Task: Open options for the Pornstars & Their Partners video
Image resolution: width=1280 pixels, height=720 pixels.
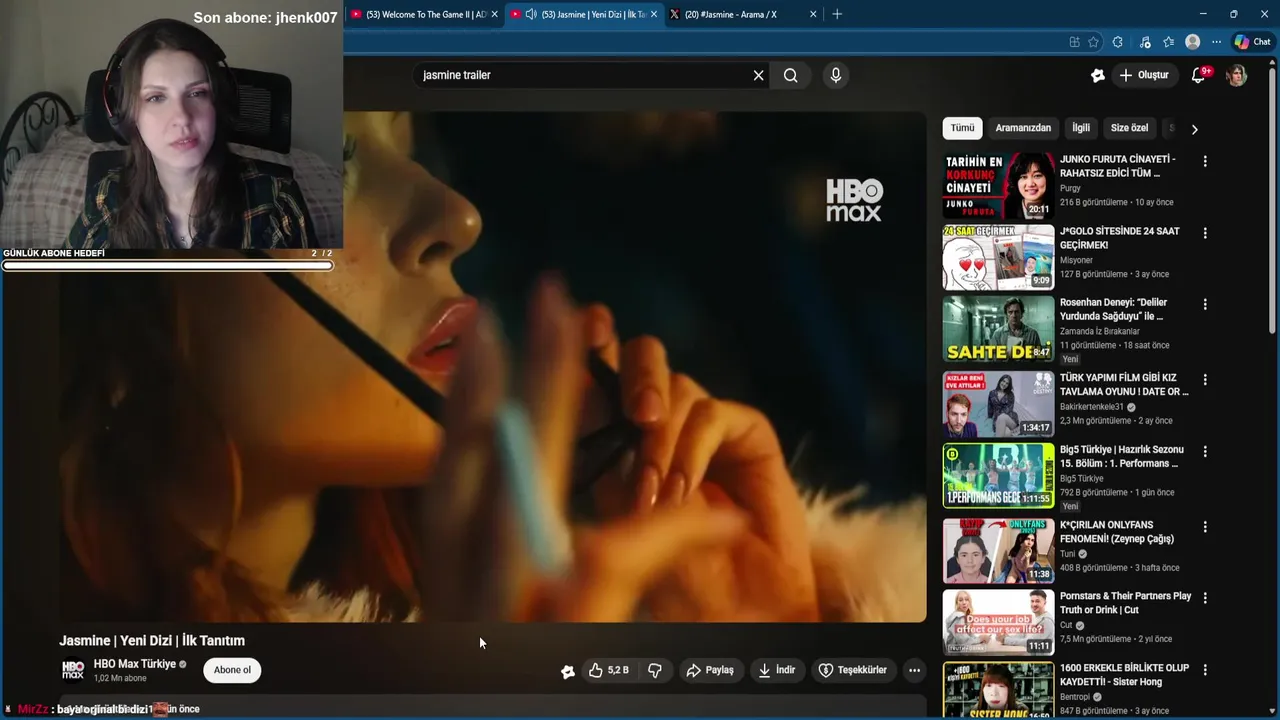Action: (1205, 598)
